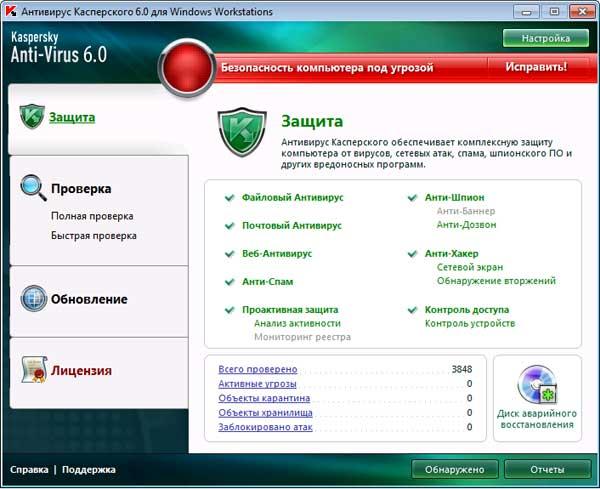600x489 pixels.
Task: Open Файловый Антивирус component
Action: 293,198
